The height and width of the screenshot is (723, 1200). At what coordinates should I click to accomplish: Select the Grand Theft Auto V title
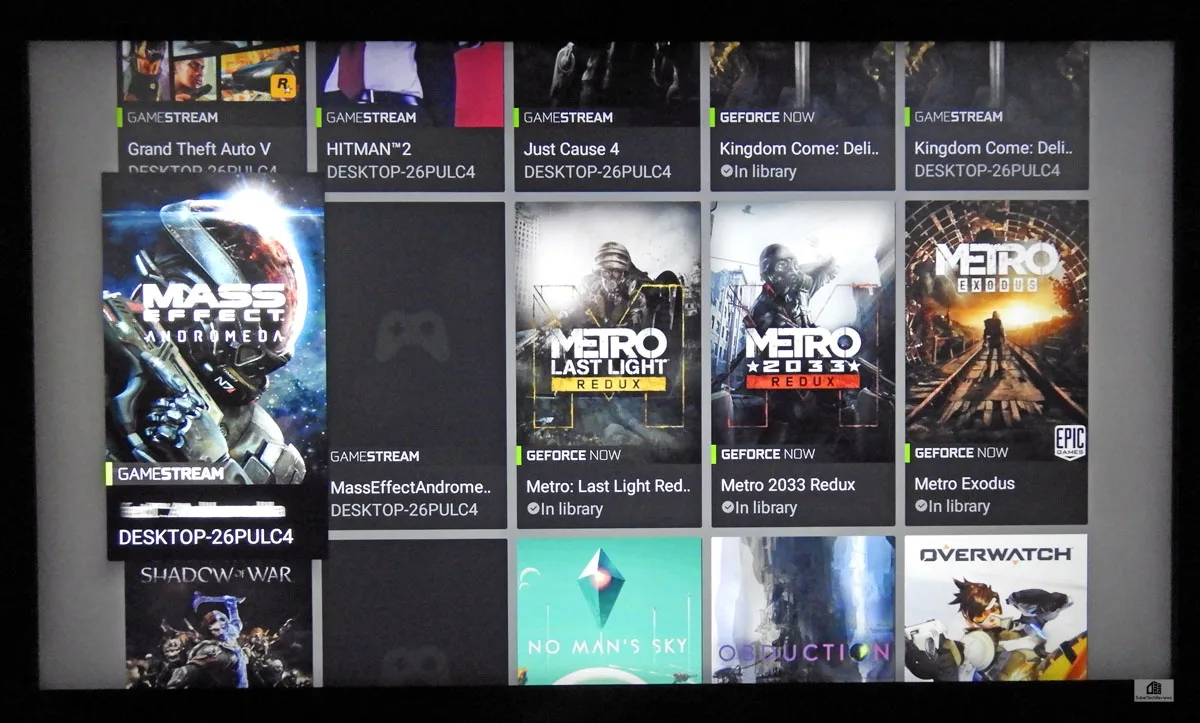[199, 148]
